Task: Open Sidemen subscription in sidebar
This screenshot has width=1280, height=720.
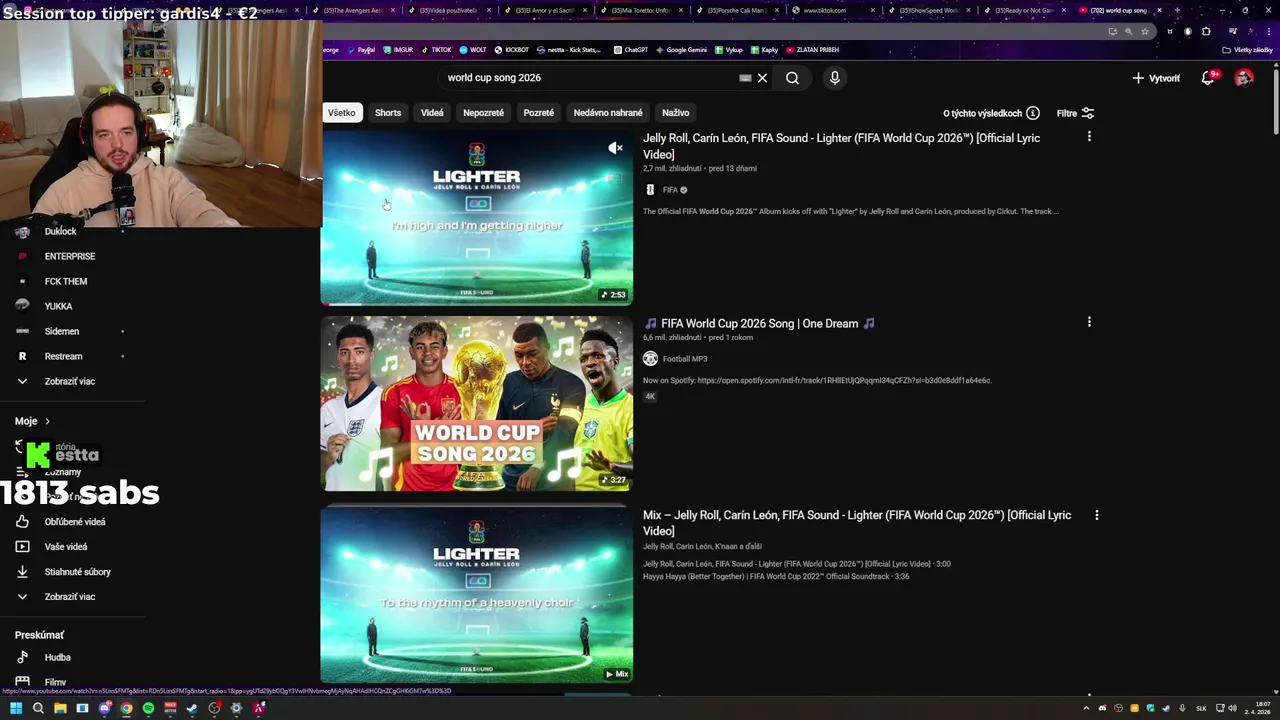Action: click(x=62, y=331)
